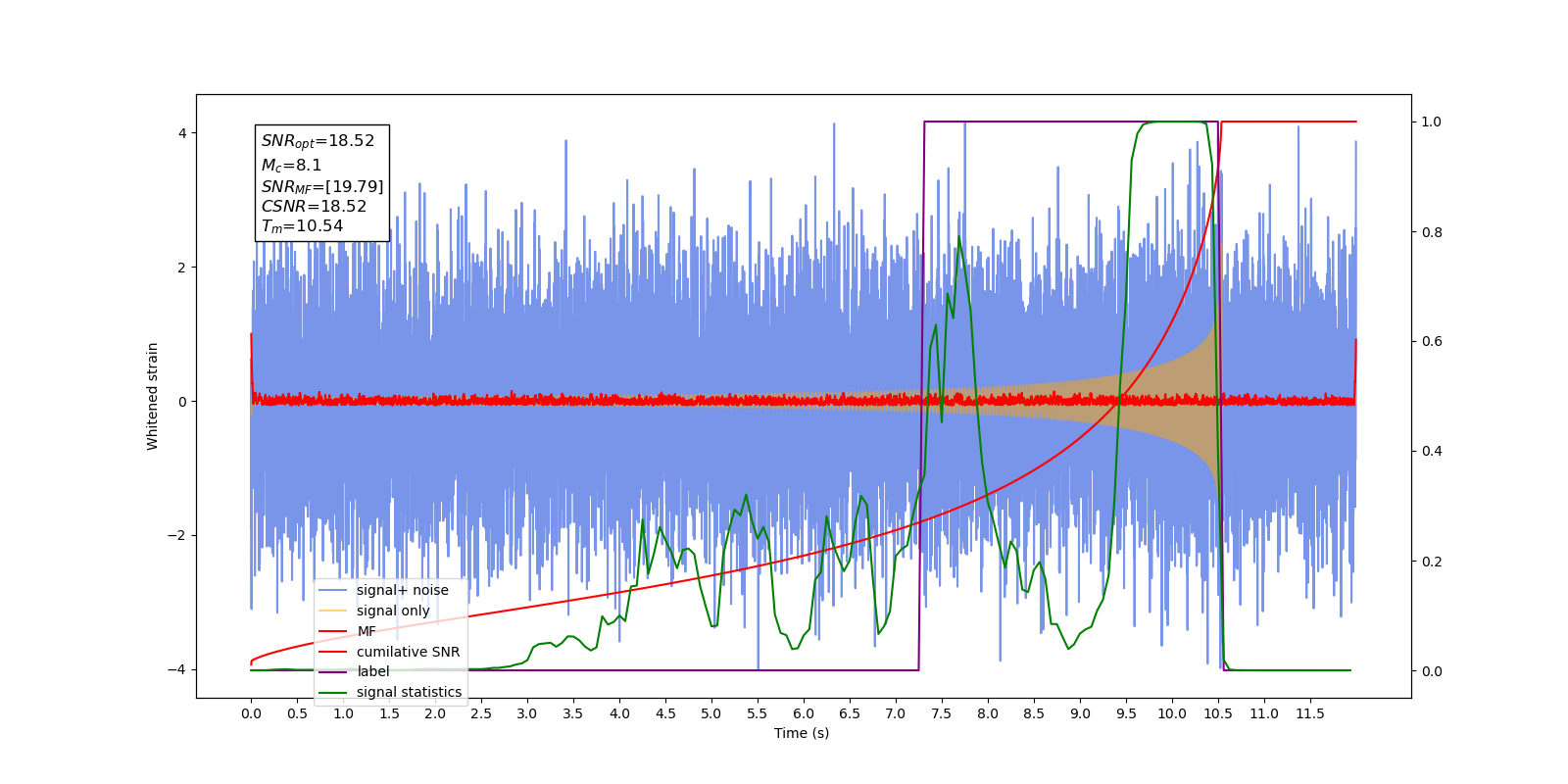Image resolution: width=1568 pixels, height=784 pixels.
Task: Click the 'Whitened strain' y-axis label
Action: click(153, 396)
